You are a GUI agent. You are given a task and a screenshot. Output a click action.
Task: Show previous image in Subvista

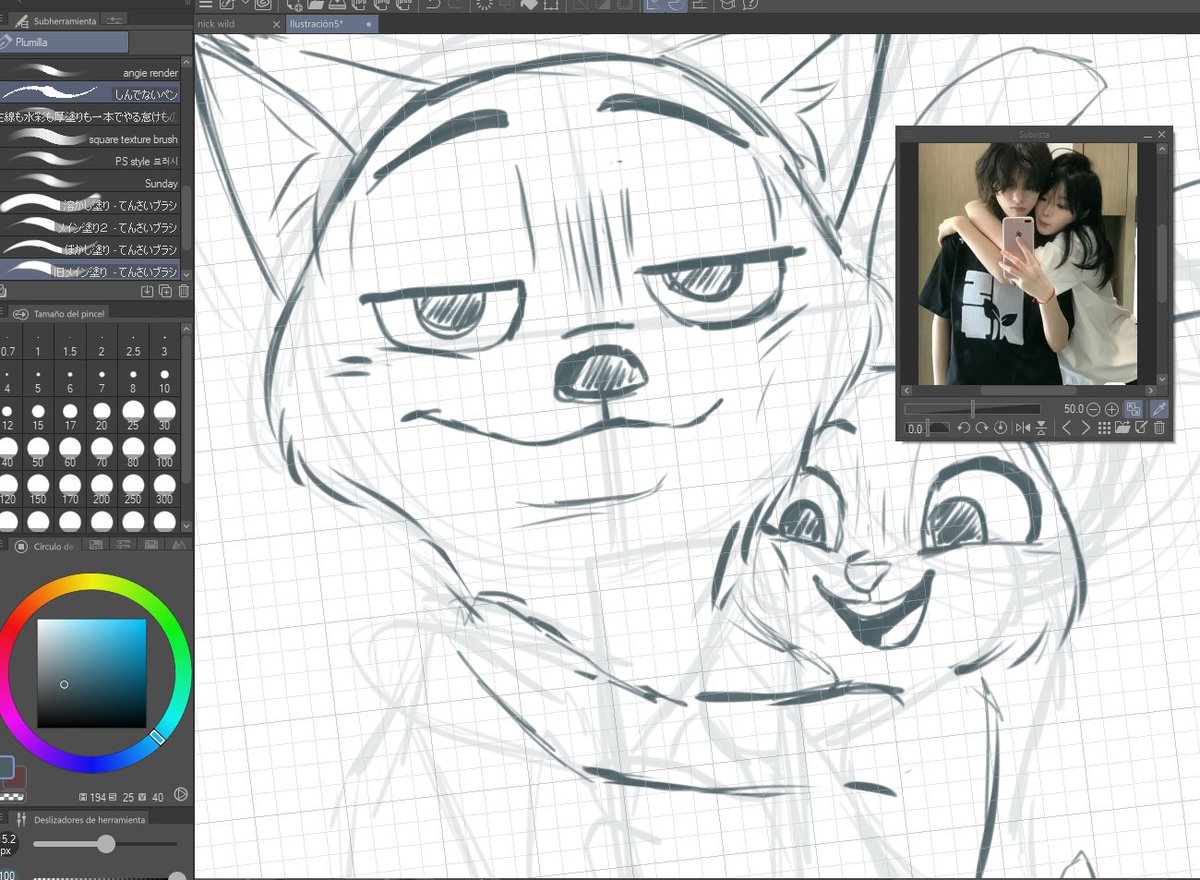(1066, 428)
